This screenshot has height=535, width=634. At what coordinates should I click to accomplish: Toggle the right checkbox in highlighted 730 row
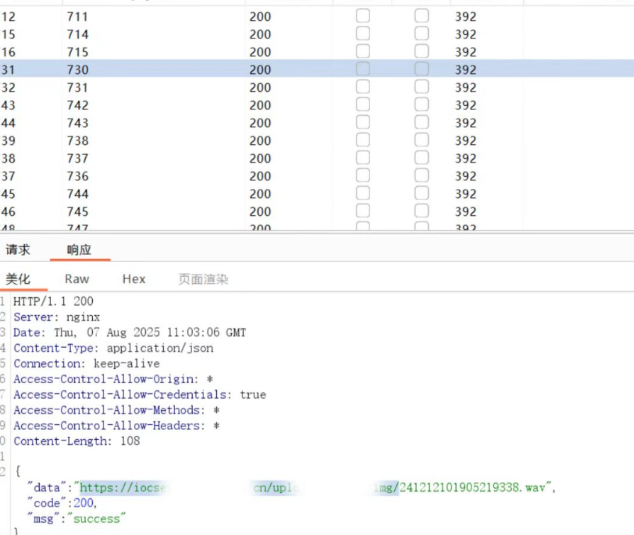click(x=421, y=69)
